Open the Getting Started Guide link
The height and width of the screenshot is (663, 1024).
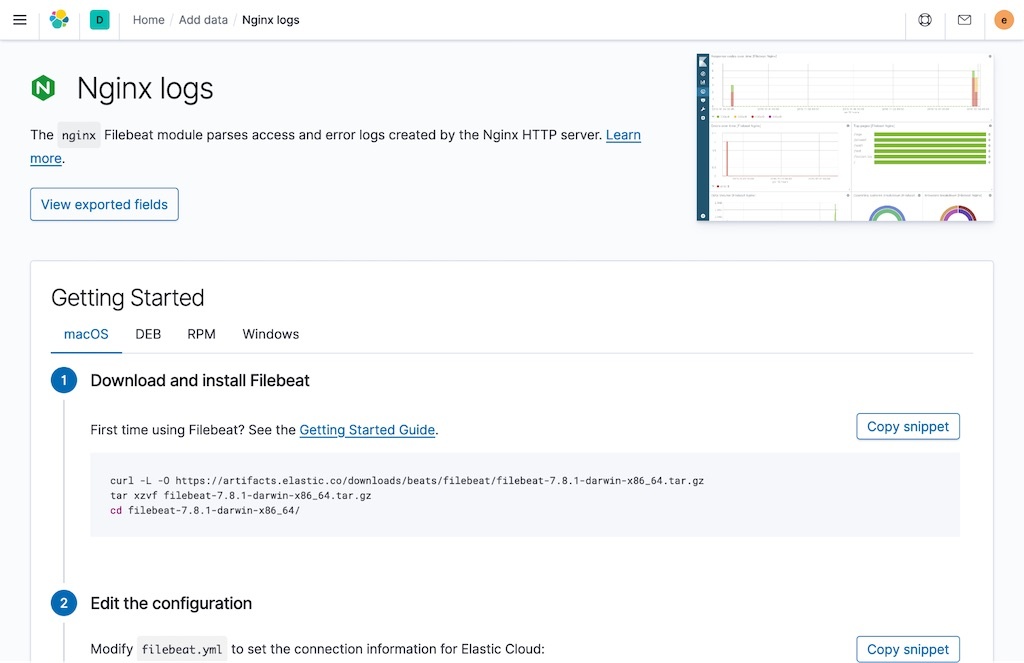pyautogui.click(x=367, y=430)
